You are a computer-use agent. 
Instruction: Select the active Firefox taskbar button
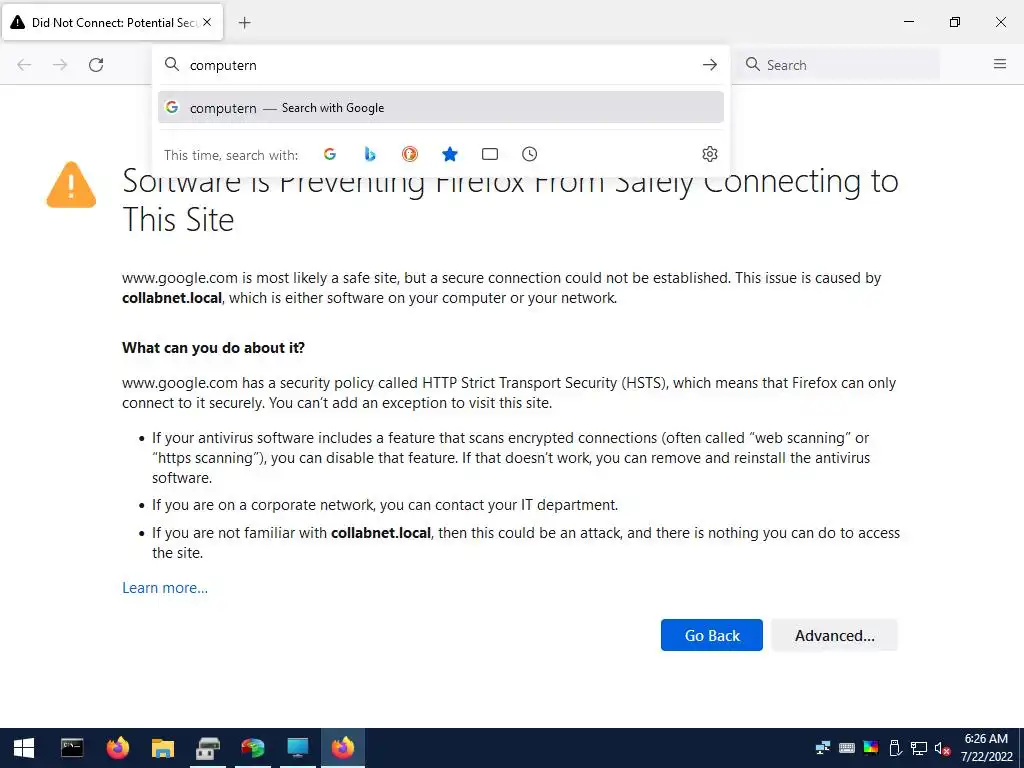pos(343,748)
